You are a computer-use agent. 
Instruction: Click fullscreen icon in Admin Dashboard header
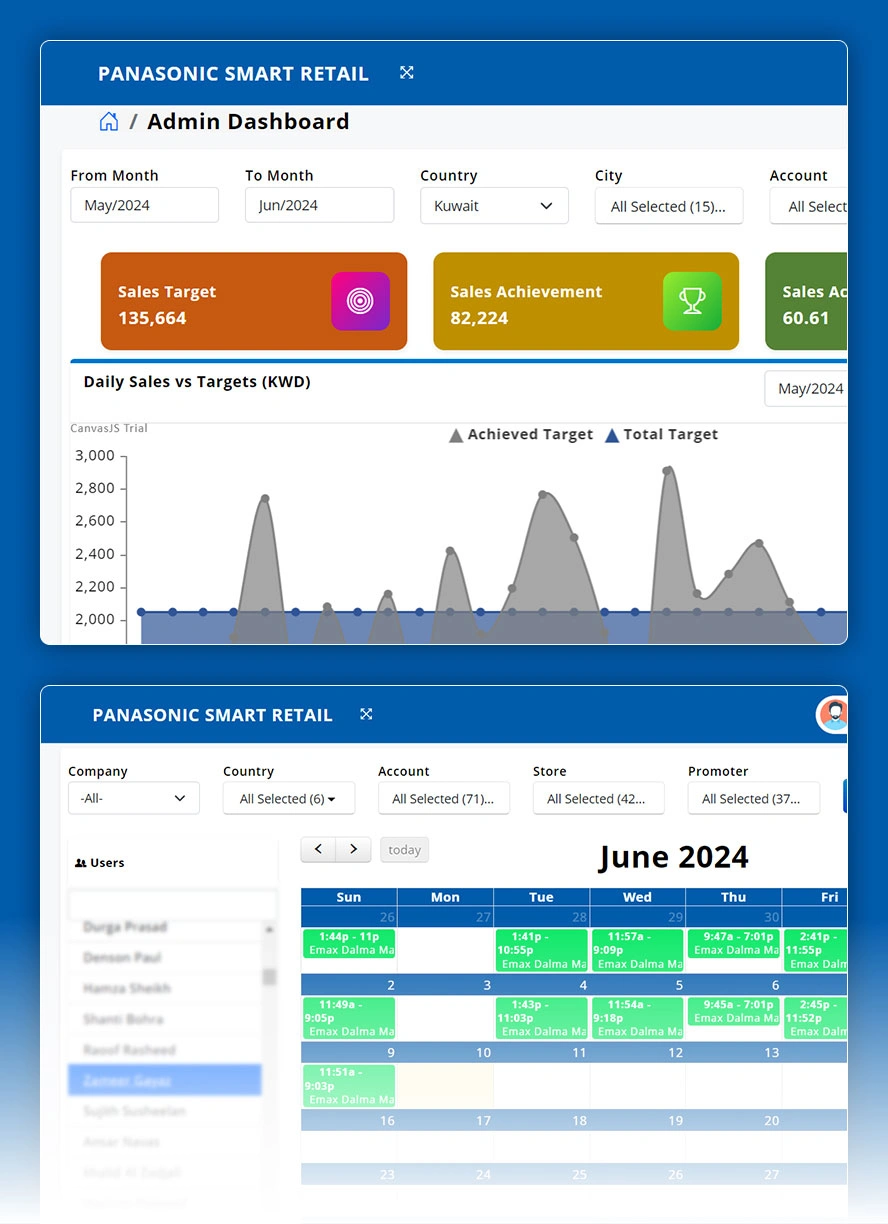coord(406,72)
